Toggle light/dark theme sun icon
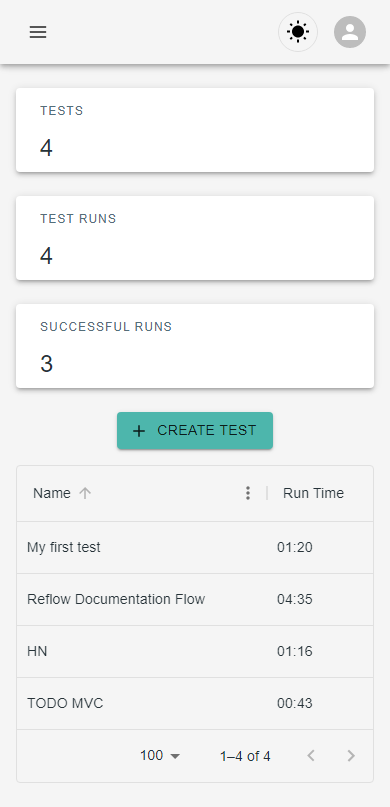390x807 pixels. (x=298, y=32)
